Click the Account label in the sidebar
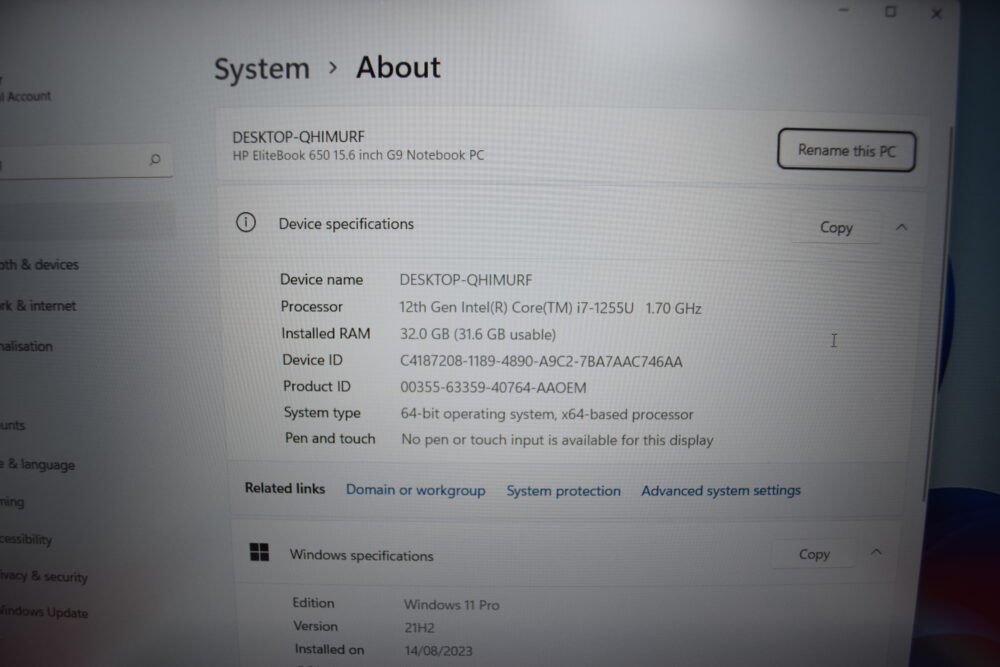The image size is (1000, 667). (27, 96)
